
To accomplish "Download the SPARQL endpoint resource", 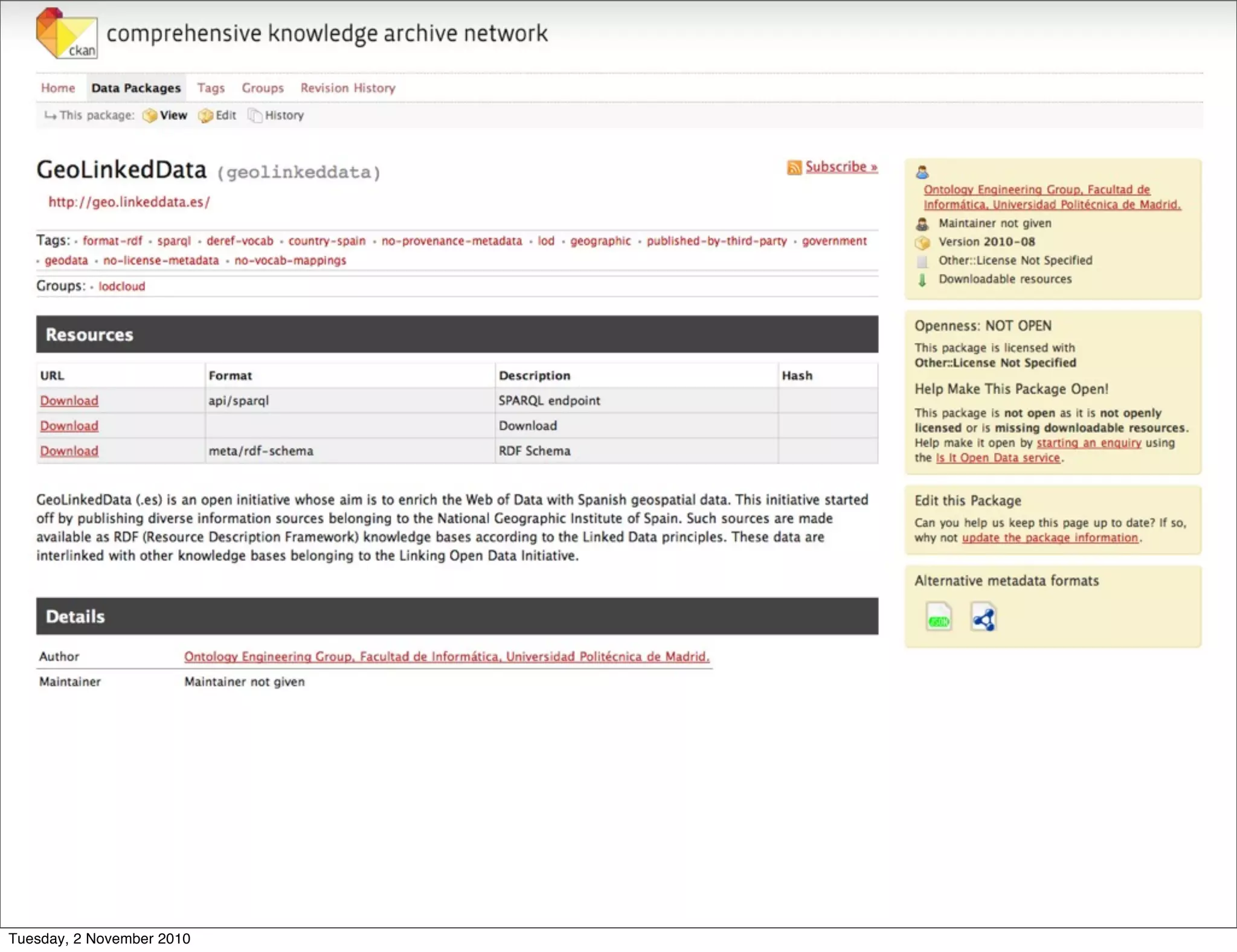I will [x=69, y=400].
